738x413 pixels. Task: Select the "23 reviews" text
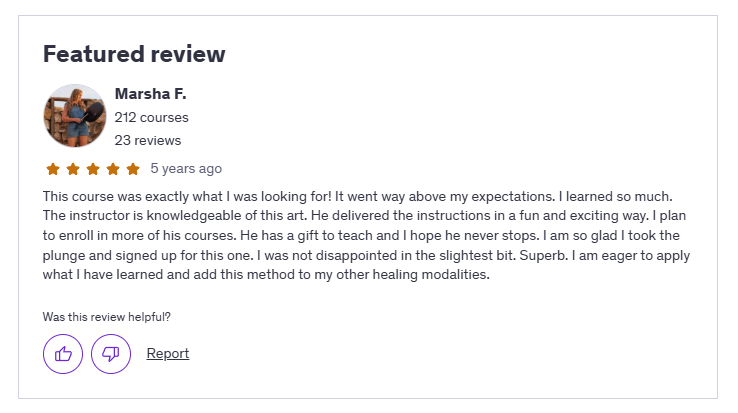point(148,140)
